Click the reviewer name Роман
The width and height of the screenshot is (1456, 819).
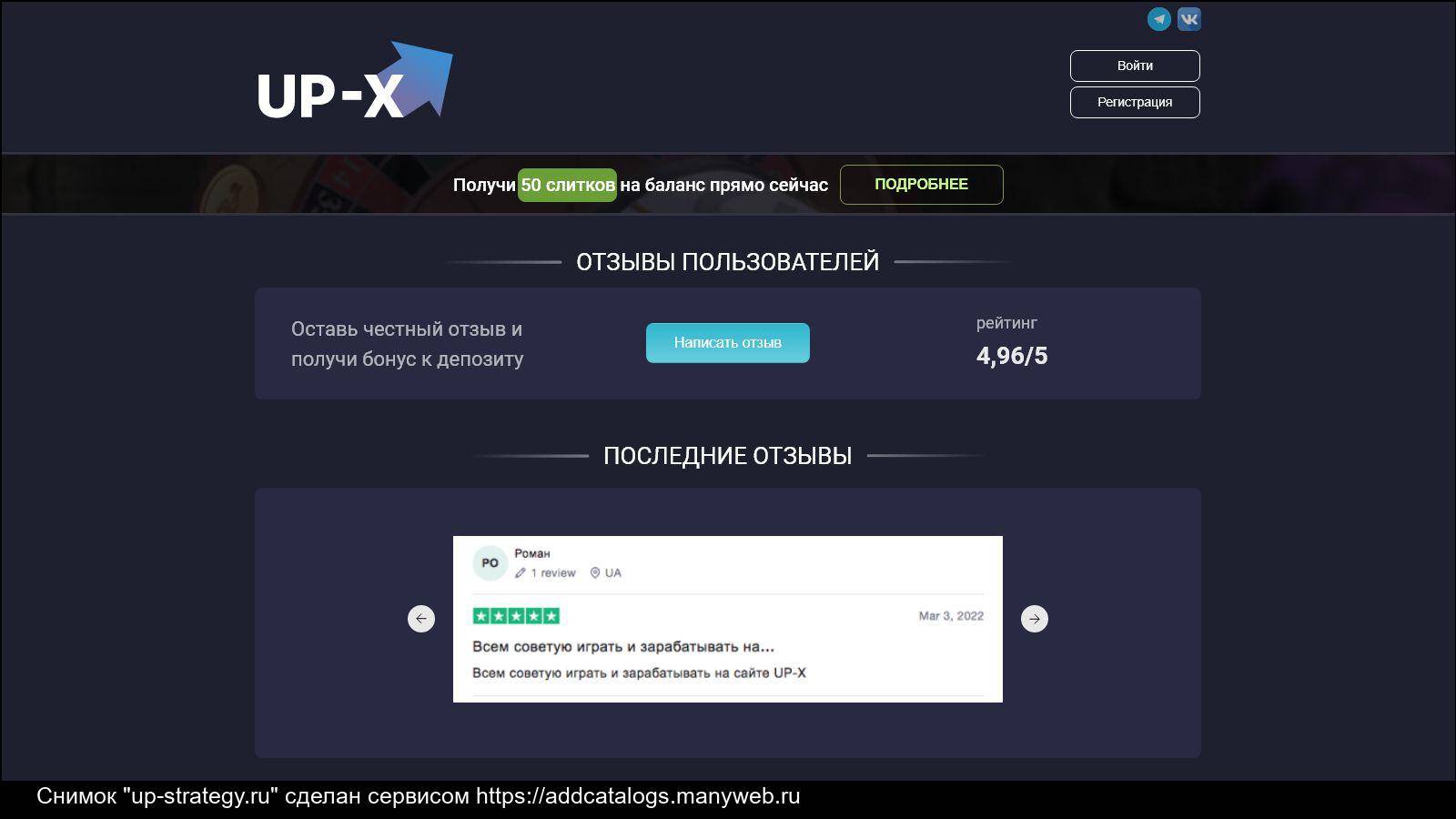click(x=532, y=553)
